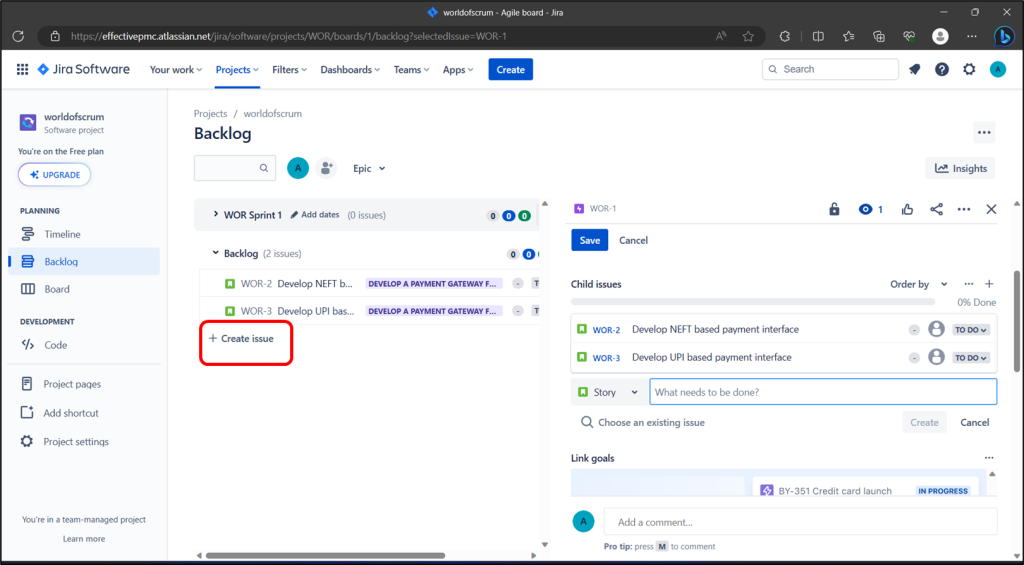Image resolution: width=1024 pixels, height=565 pixels.
Task: Close the WOR-1 issue panel
Action: (x=991, y=209)
